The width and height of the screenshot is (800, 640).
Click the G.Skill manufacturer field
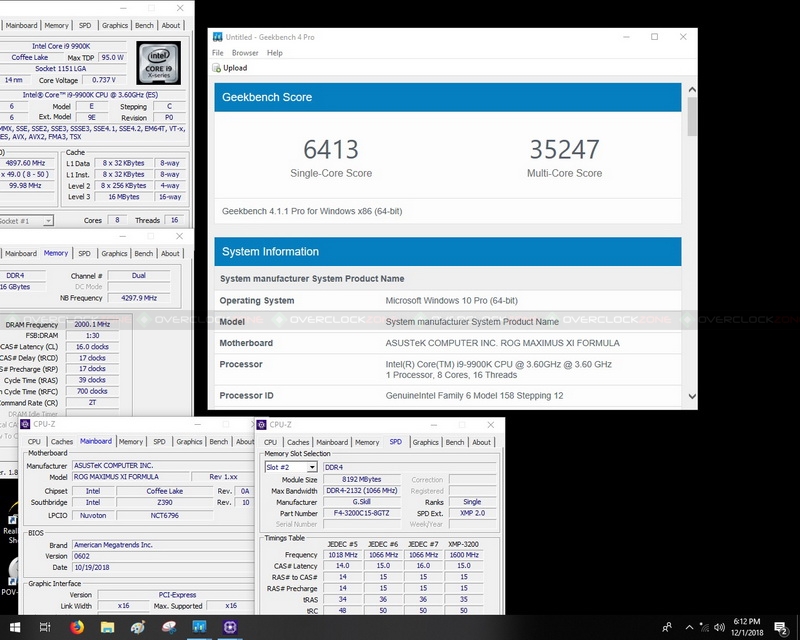pos(361,502)
